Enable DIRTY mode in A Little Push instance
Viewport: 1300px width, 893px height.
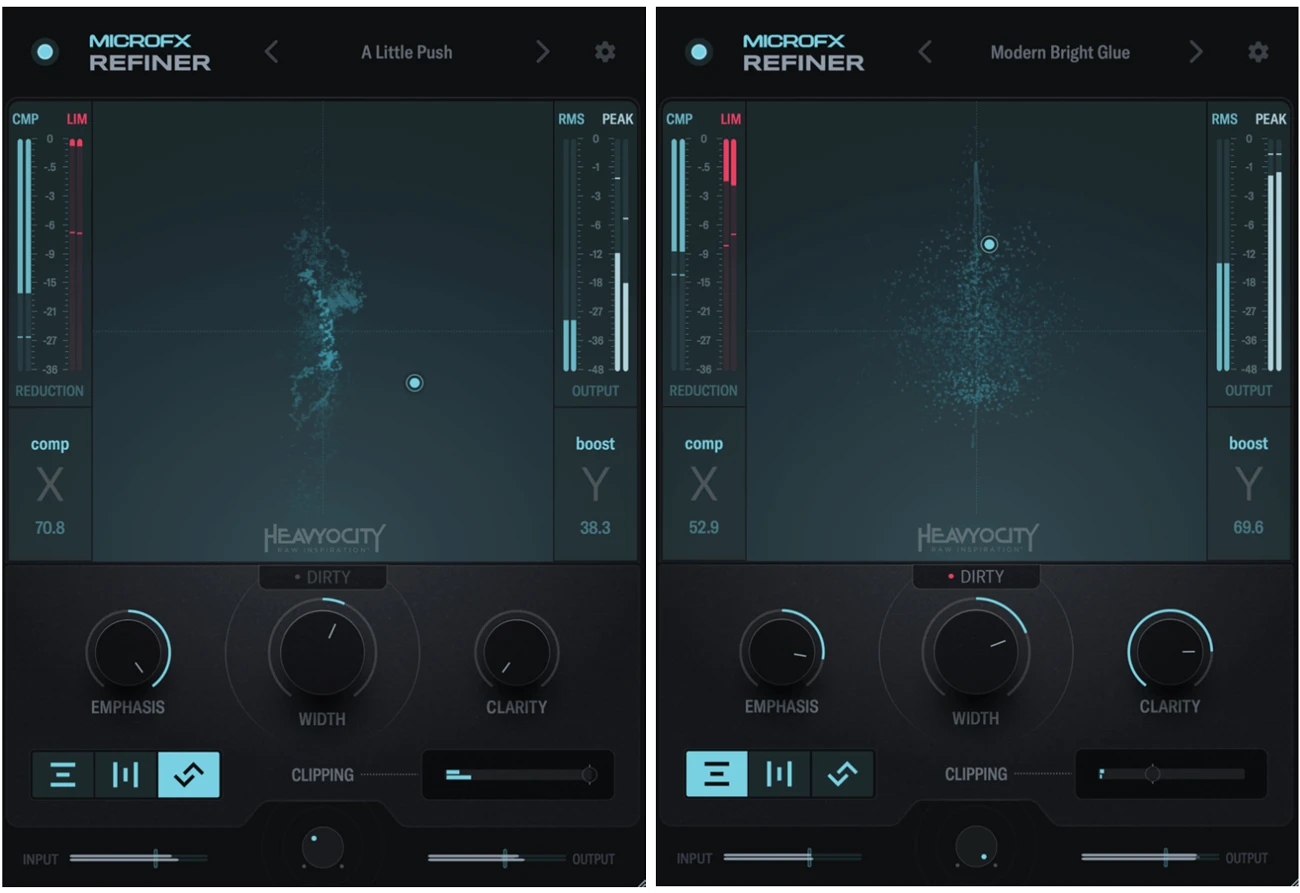[322, 577]
